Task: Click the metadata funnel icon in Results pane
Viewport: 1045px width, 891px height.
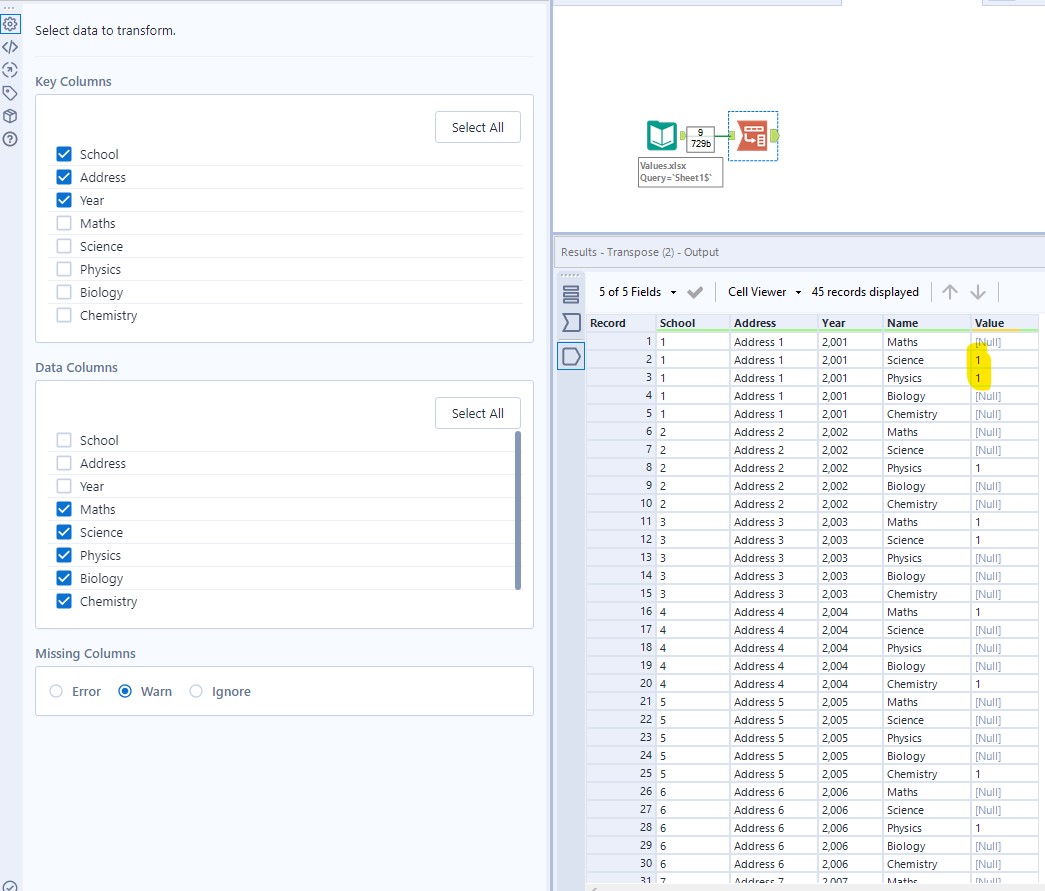Action: 570,322
